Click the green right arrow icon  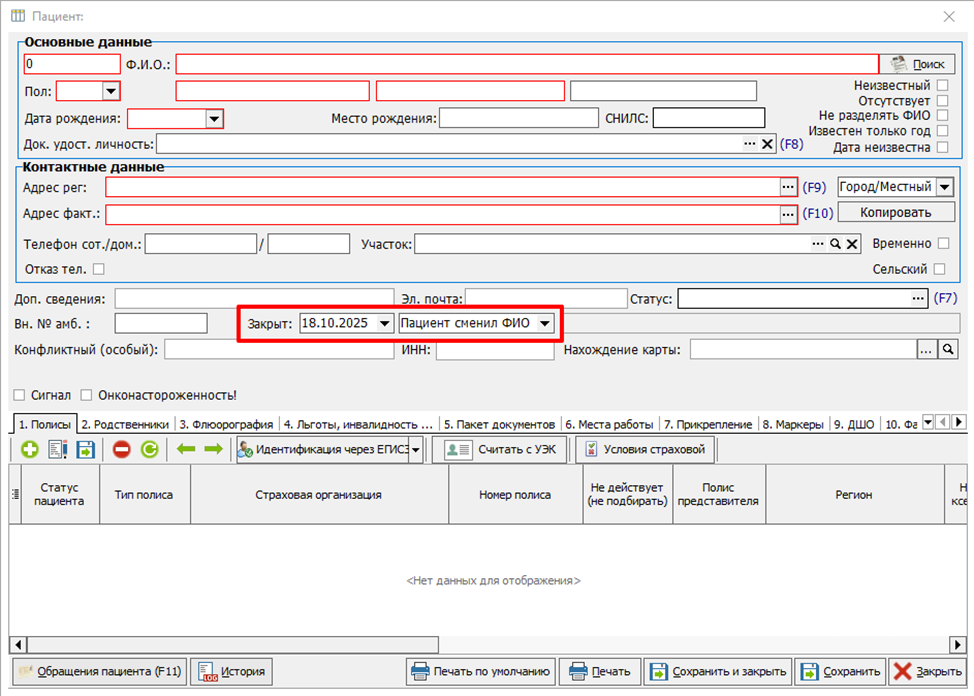pyautogui.click(x=213, y=450)
